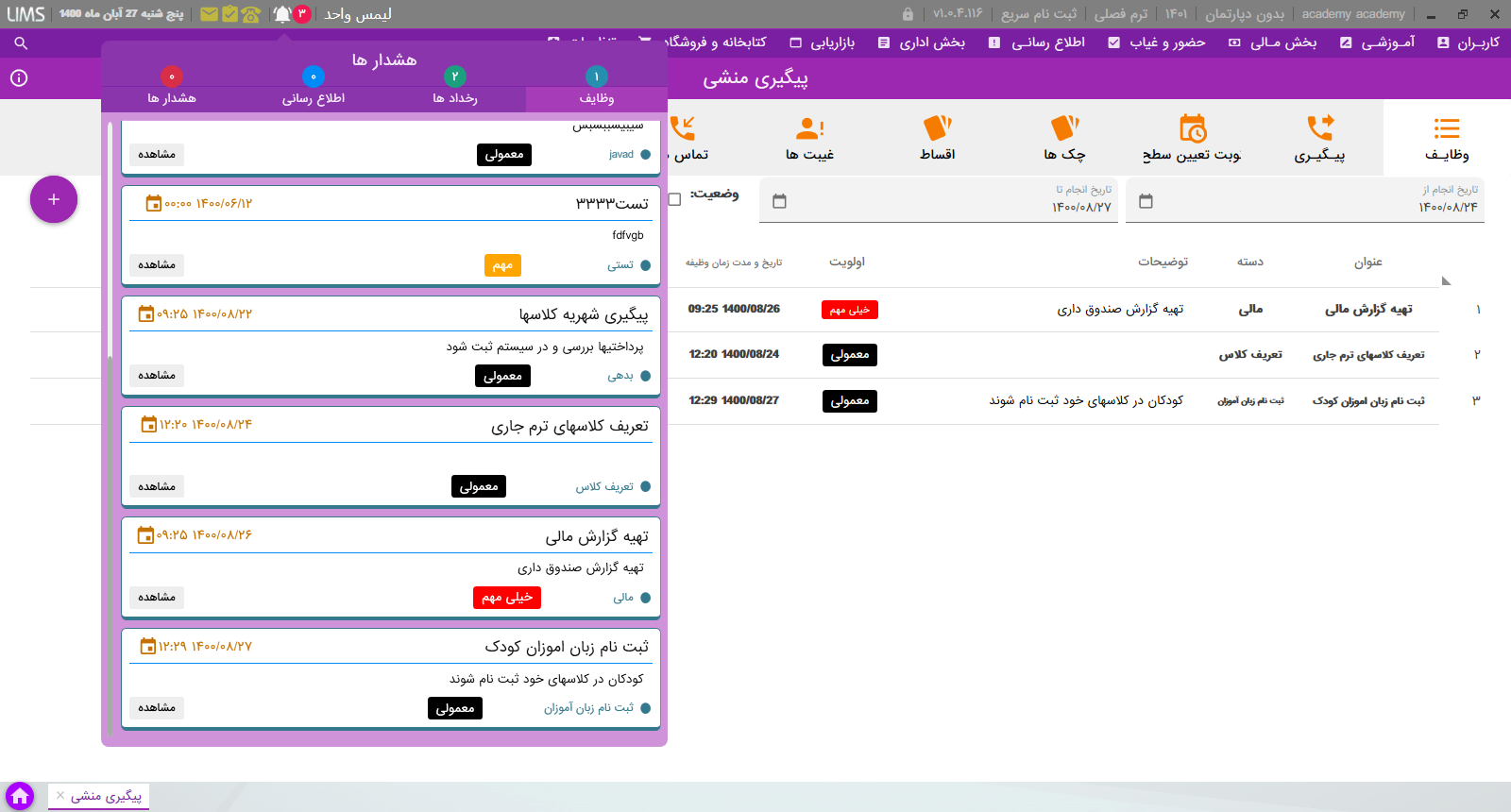Click عنوان column header
This screenshot has height=812, width=1511.
pyautogui.click(x=1367, y=262)
